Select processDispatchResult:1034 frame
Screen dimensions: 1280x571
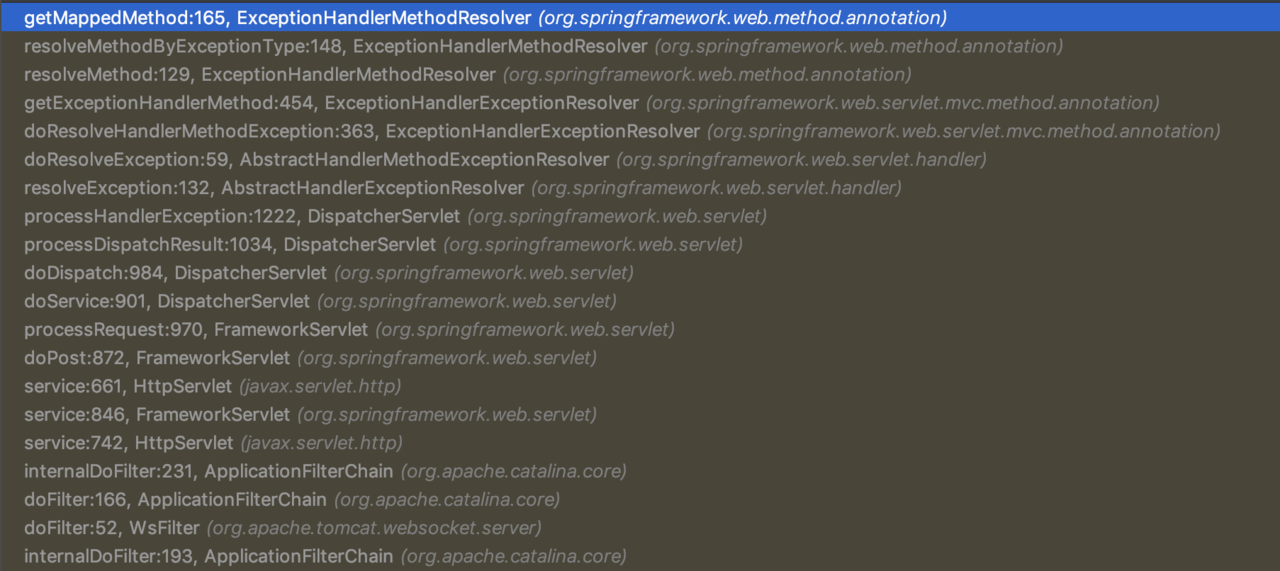640,244
